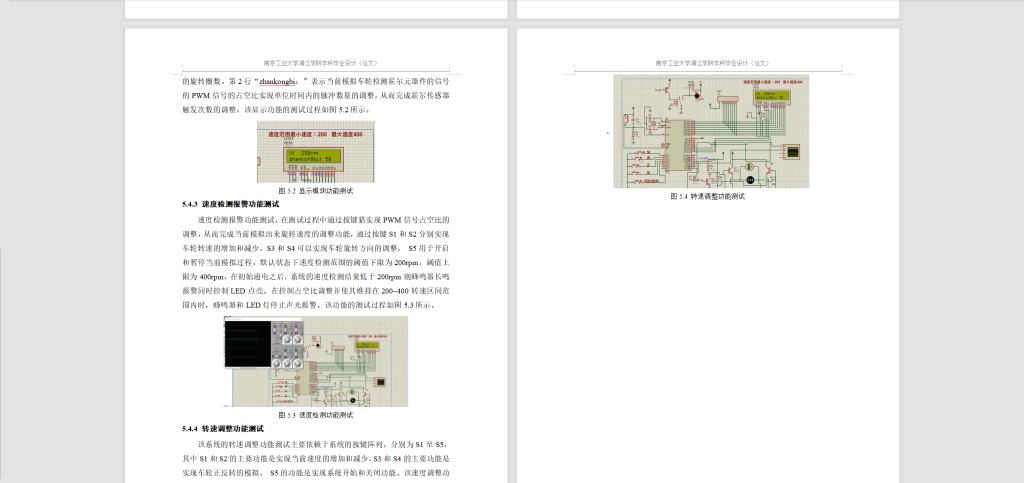Screen dimensions: 1024x483
Task: Select the Figure 5.2 LCD display image
Action: point(315,151)
